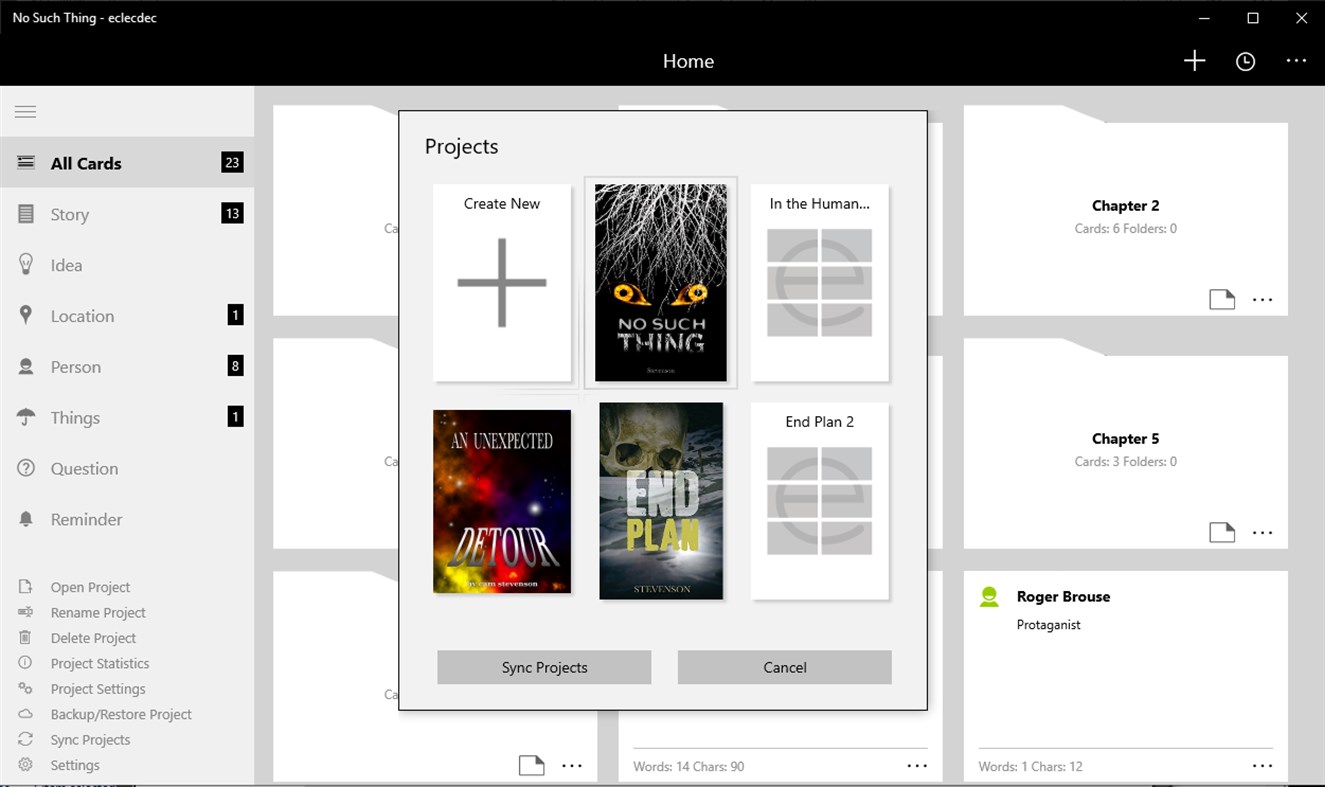Select the Question category
The image size is (1325, 787).
[127, 468]
